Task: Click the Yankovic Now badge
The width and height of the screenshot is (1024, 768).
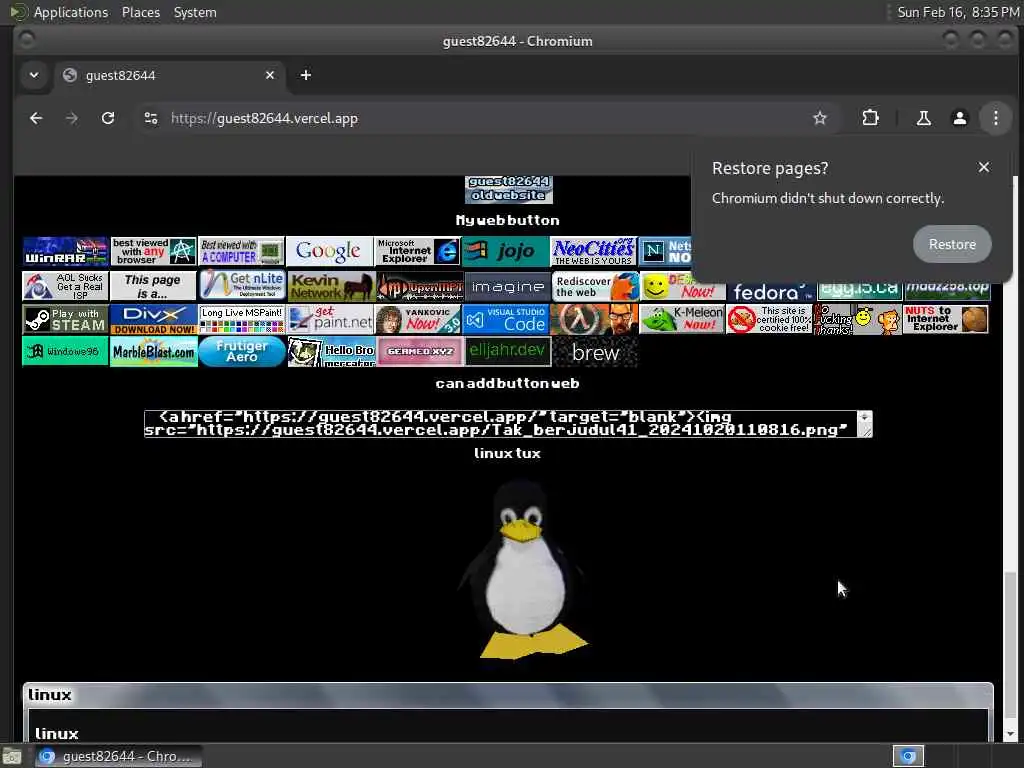Action: coord(418,320)
